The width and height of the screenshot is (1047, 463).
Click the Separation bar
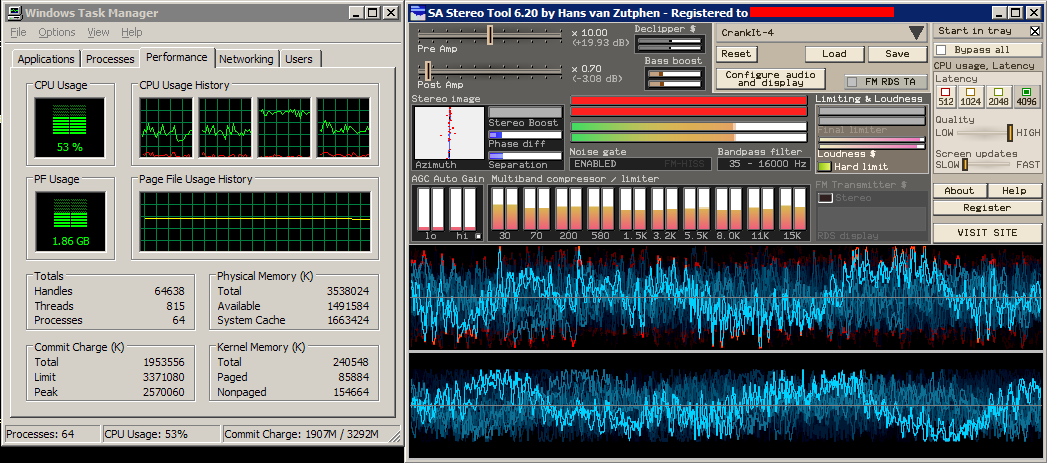526,156
